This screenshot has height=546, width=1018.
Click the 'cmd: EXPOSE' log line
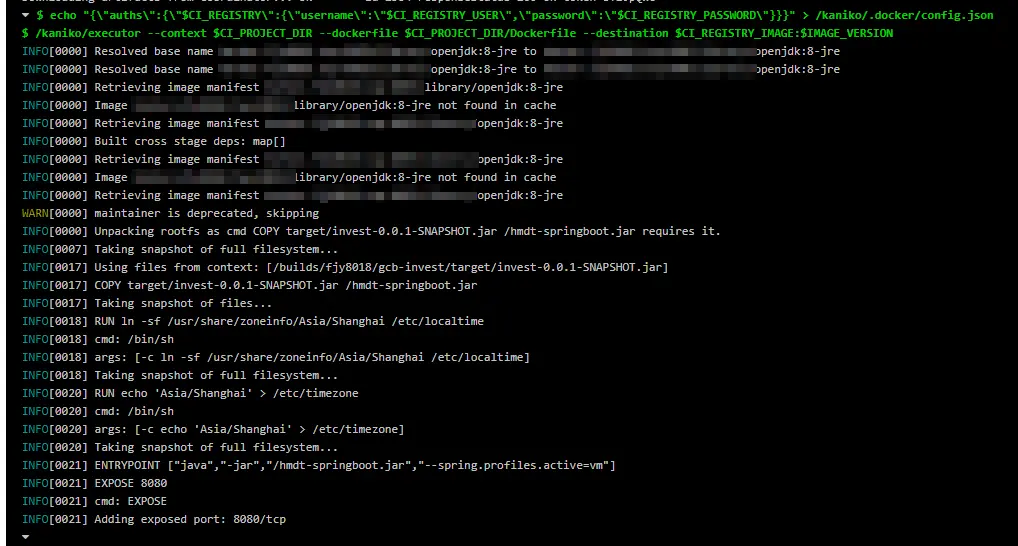94,501
